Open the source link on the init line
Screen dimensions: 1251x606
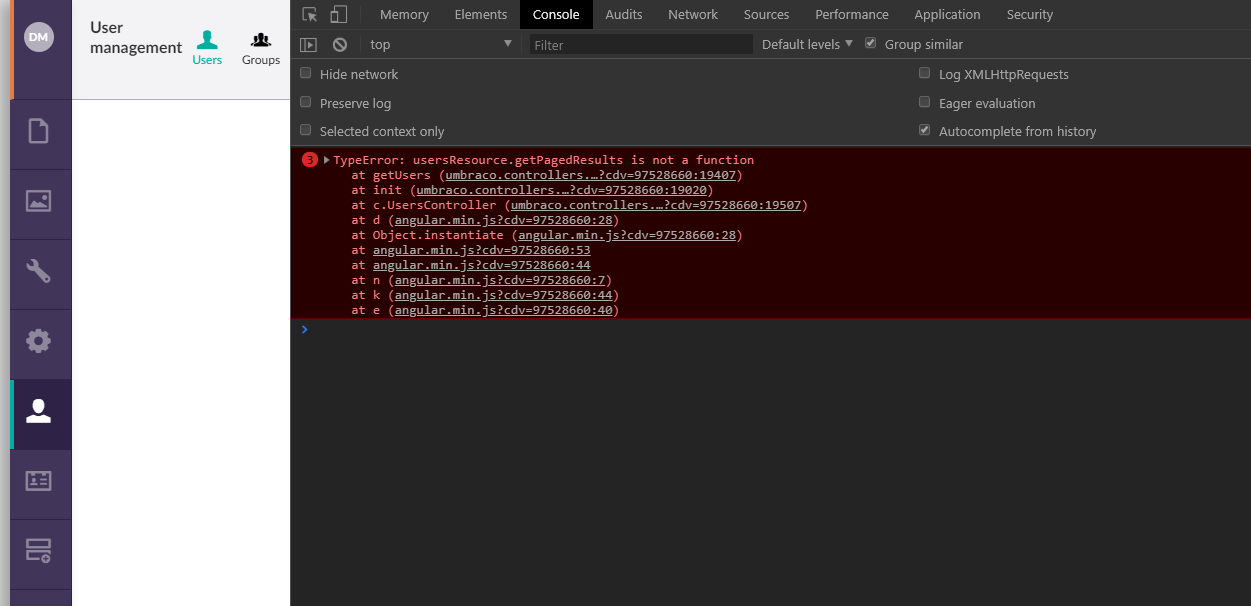561,190
